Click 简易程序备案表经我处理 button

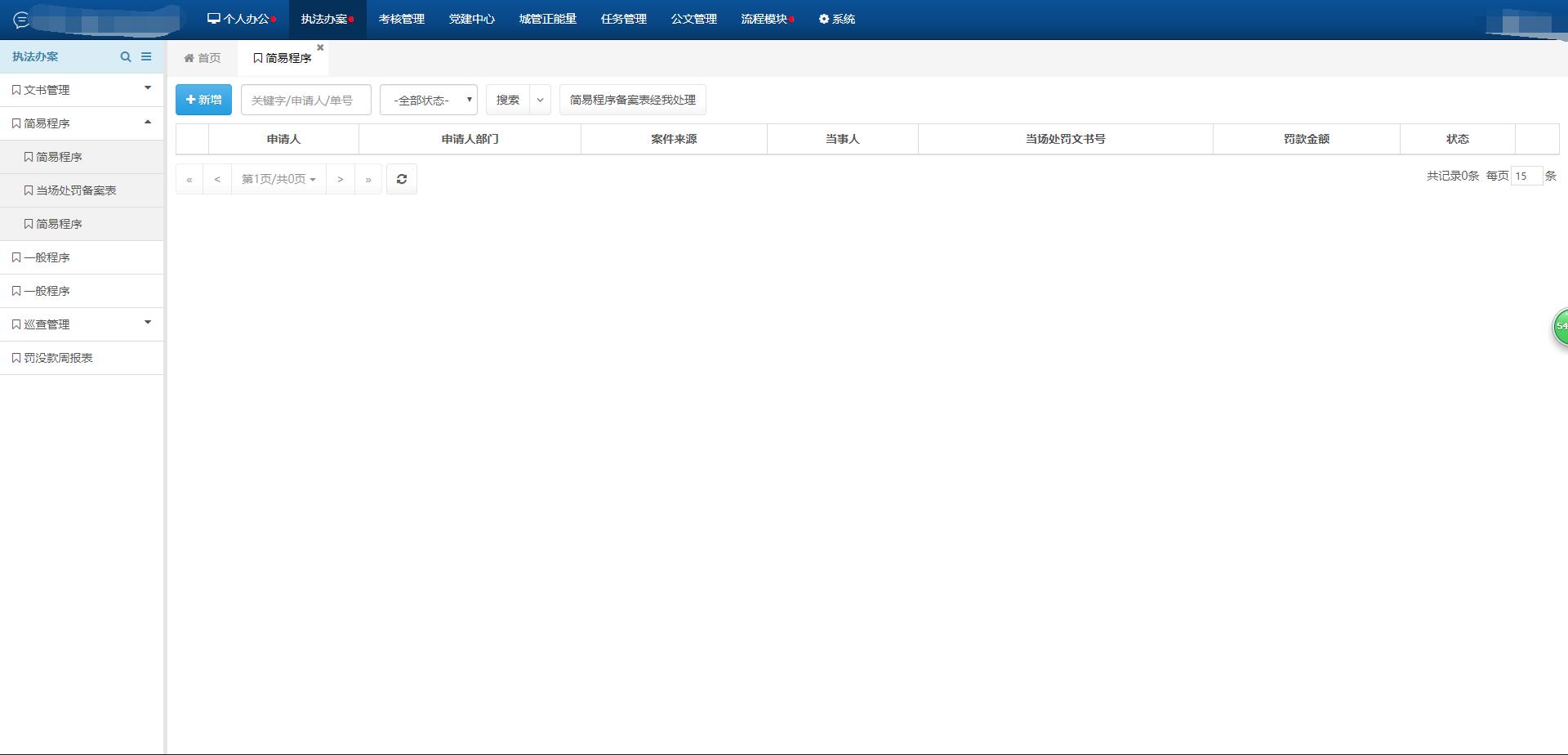pos(632,100)
